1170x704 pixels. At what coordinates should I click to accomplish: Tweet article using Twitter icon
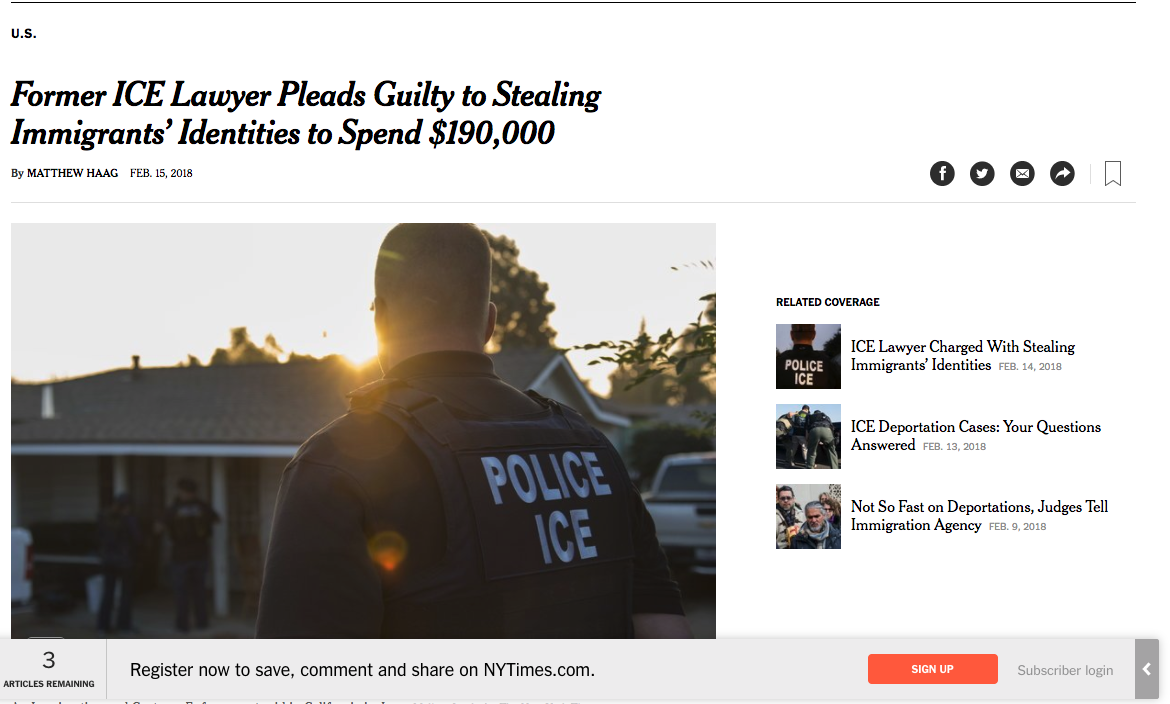coord(982,173)
